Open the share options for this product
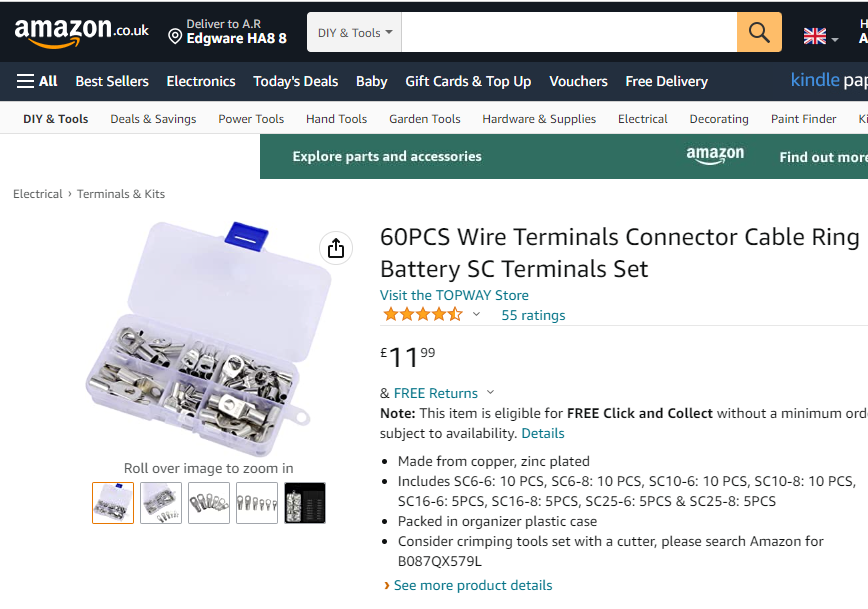Viewport: 868px width, 609px height. coord(336,248)
